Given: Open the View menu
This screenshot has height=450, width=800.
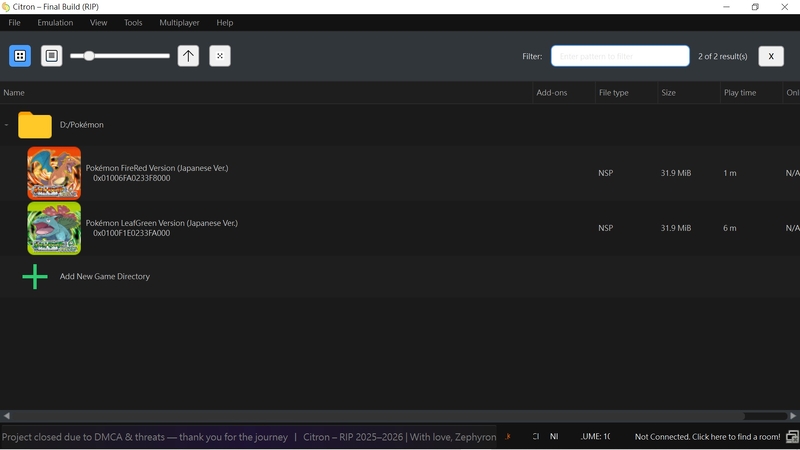Looking at the screenshot, I should tap(98, 22).
